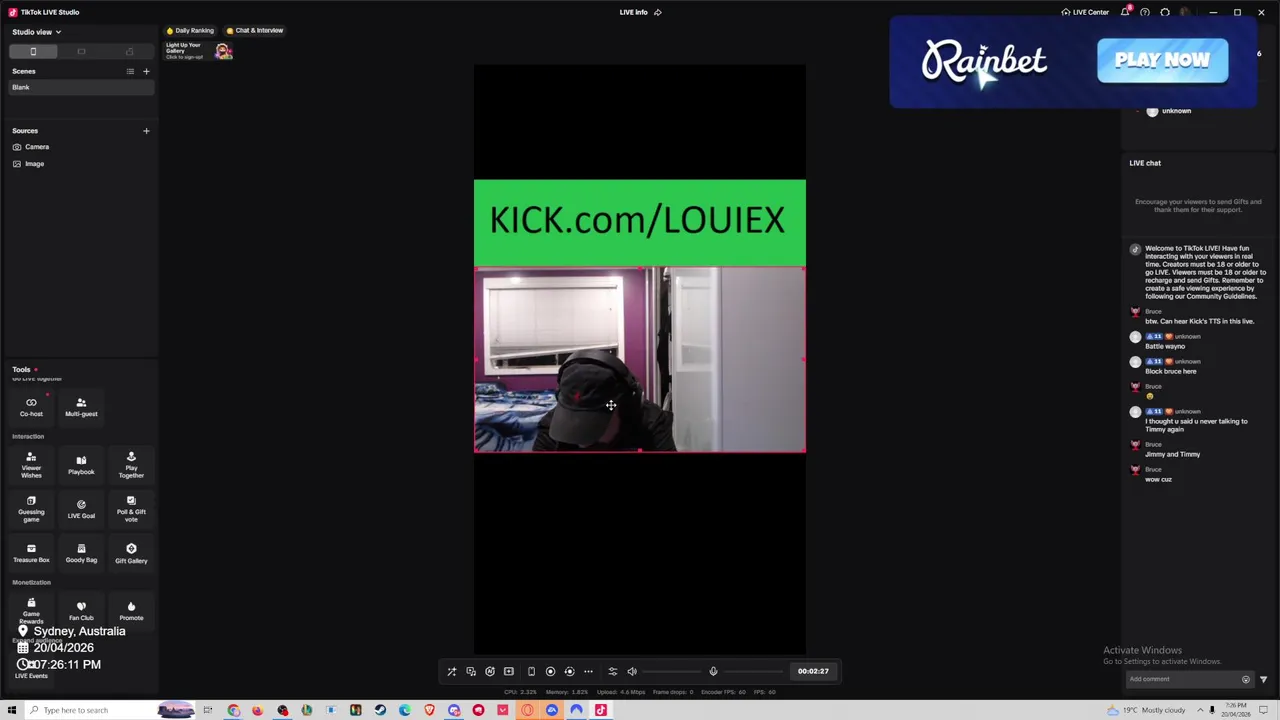Mute the microphone icon
Viewport: 1280px width, 720px height.
pos(713,671)
